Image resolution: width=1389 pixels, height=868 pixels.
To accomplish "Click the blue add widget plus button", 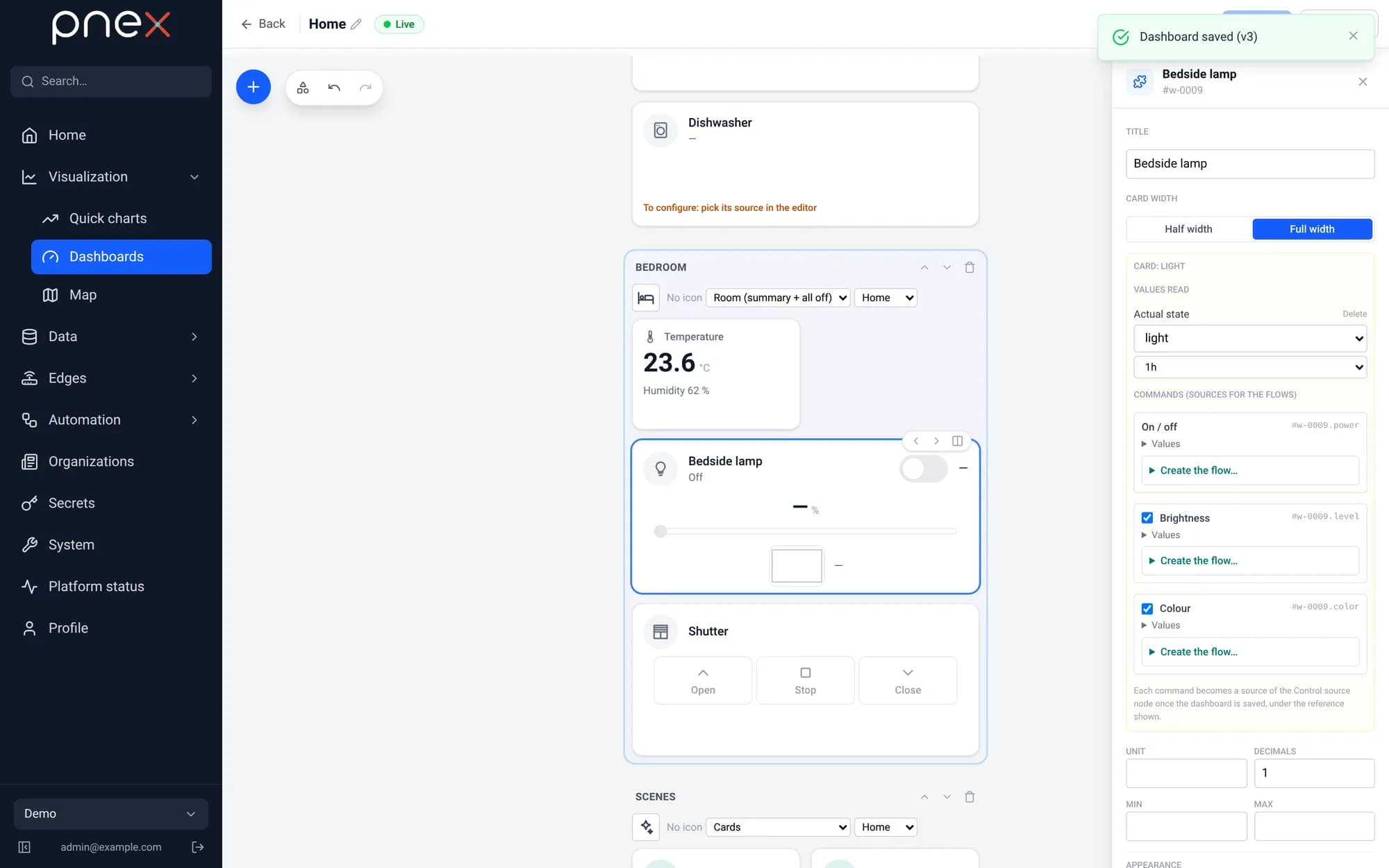I will (253, 87).
